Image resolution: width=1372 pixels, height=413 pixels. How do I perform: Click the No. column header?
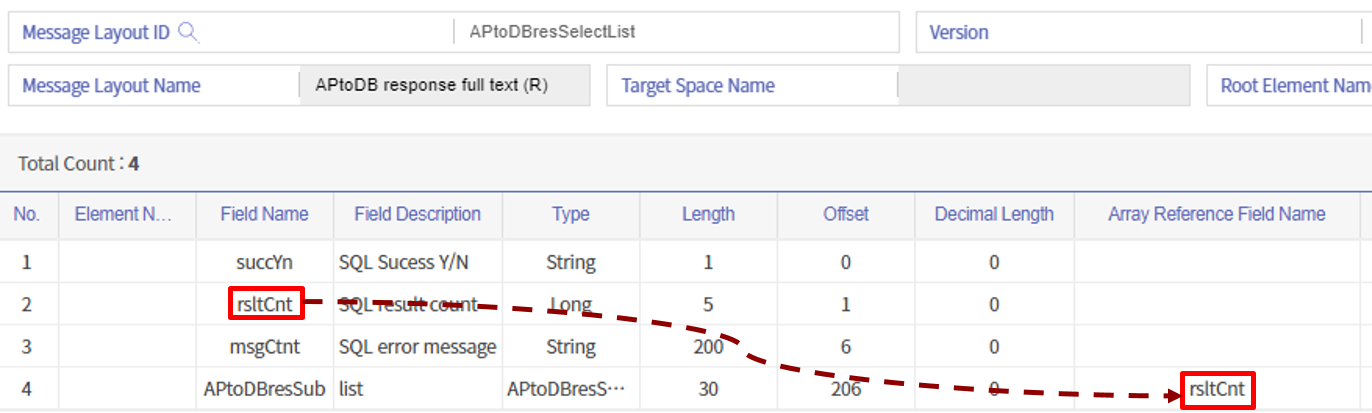26,214
